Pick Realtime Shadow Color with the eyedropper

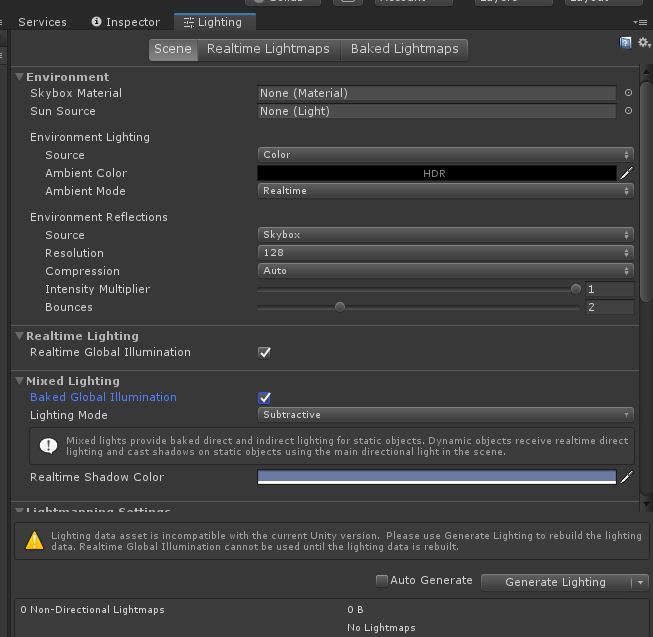626,477
